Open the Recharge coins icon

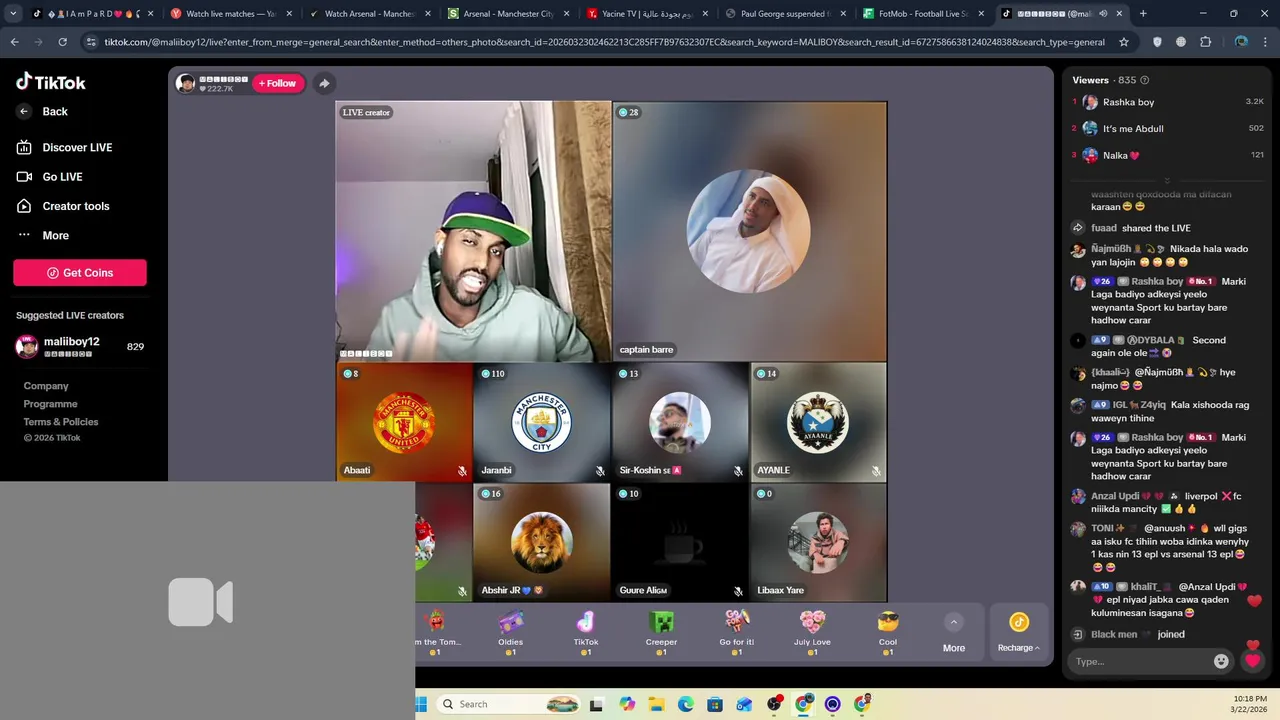click(1018, 622)
